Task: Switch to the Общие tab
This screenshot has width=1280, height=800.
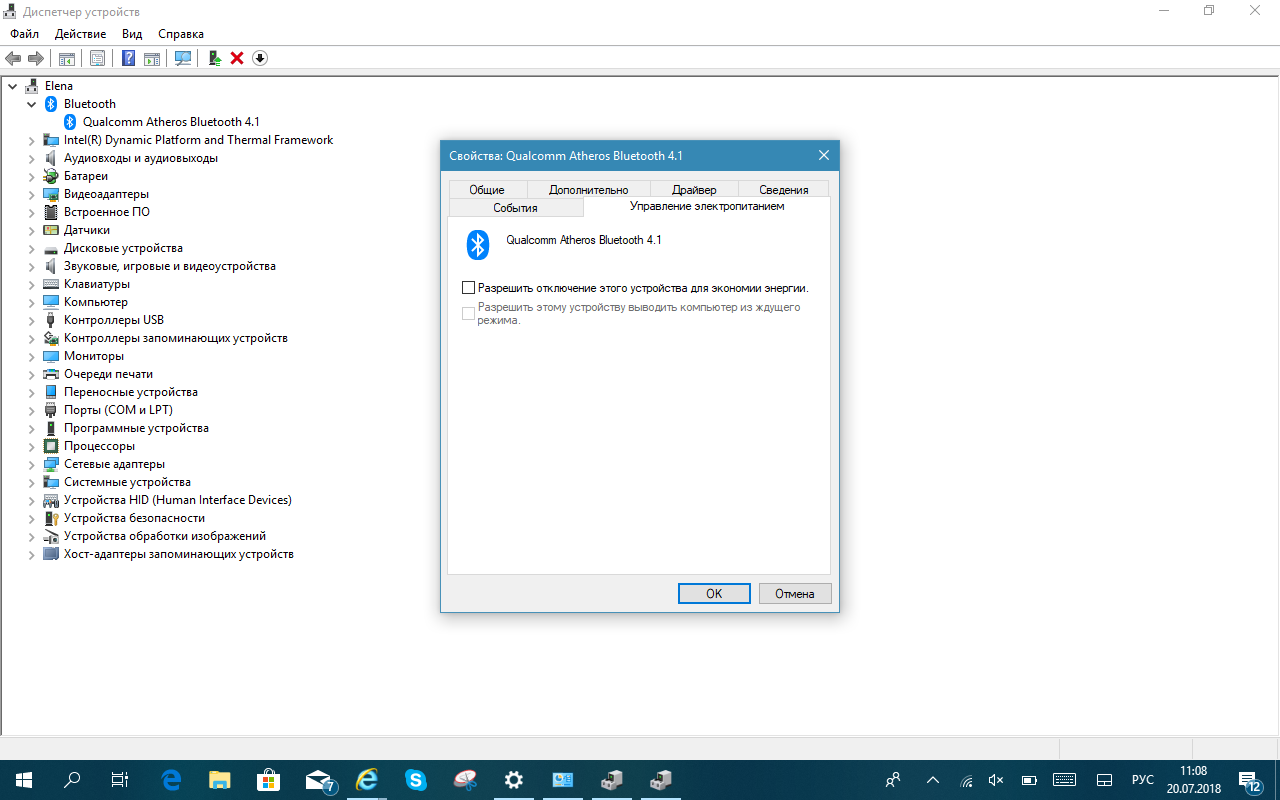Action: [x=486, y=189]
